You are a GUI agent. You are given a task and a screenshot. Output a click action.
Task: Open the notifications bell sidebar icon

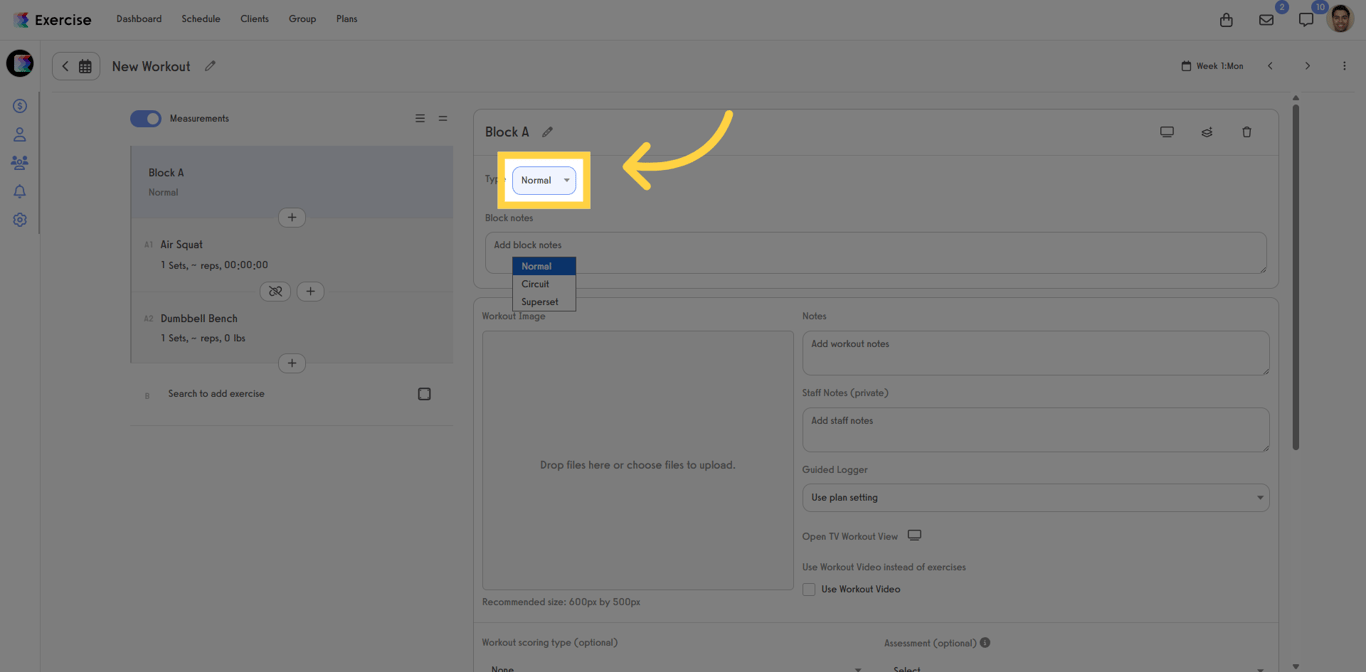[19, 191]
